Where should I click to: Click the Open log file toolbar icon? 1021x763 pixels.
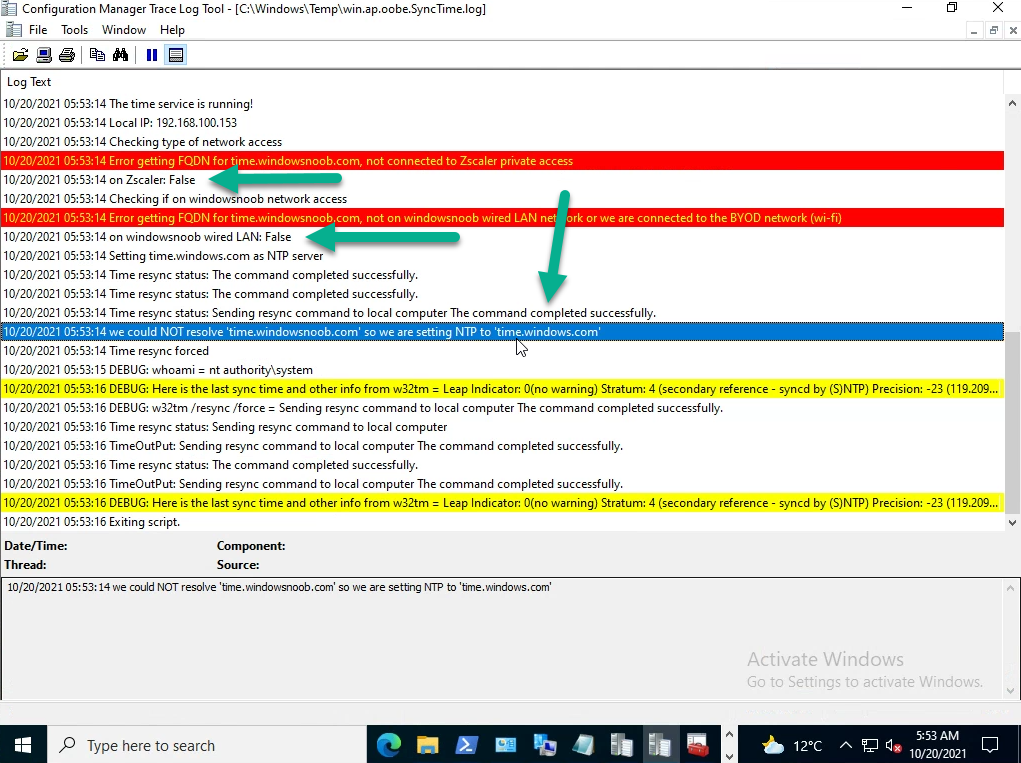click(x=20, y=55)
